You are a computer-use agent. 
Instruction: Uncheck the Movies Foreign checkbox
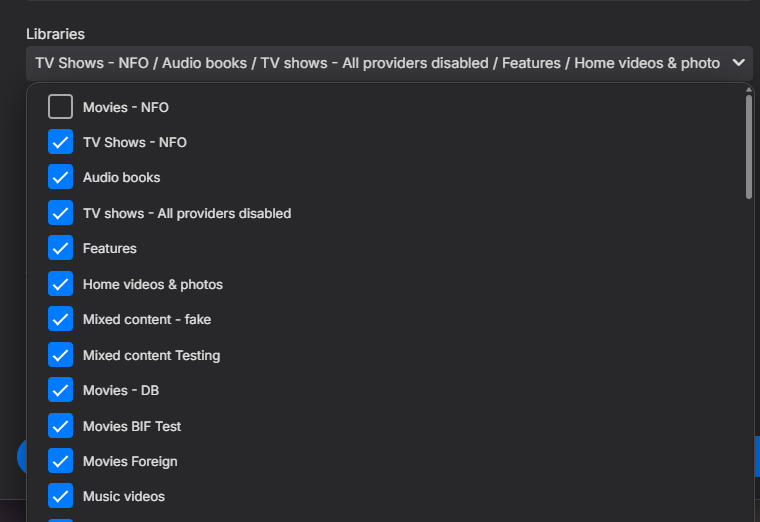pos(61,461)
